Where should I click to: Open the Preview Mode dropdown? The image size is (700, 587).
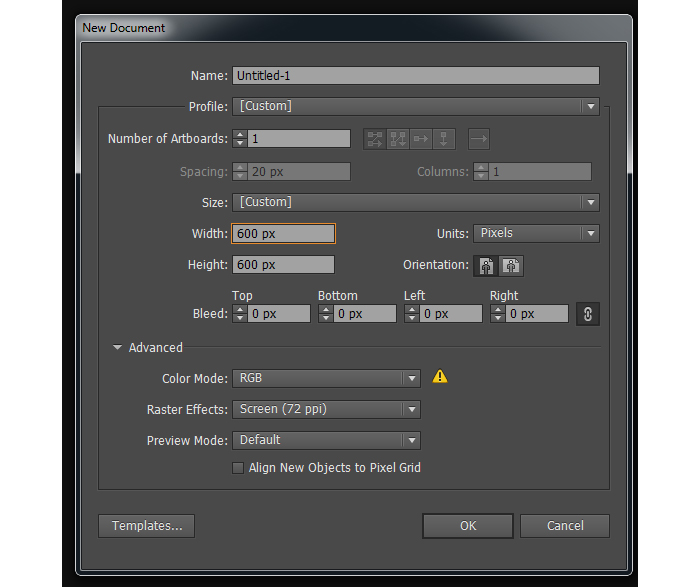325,440
